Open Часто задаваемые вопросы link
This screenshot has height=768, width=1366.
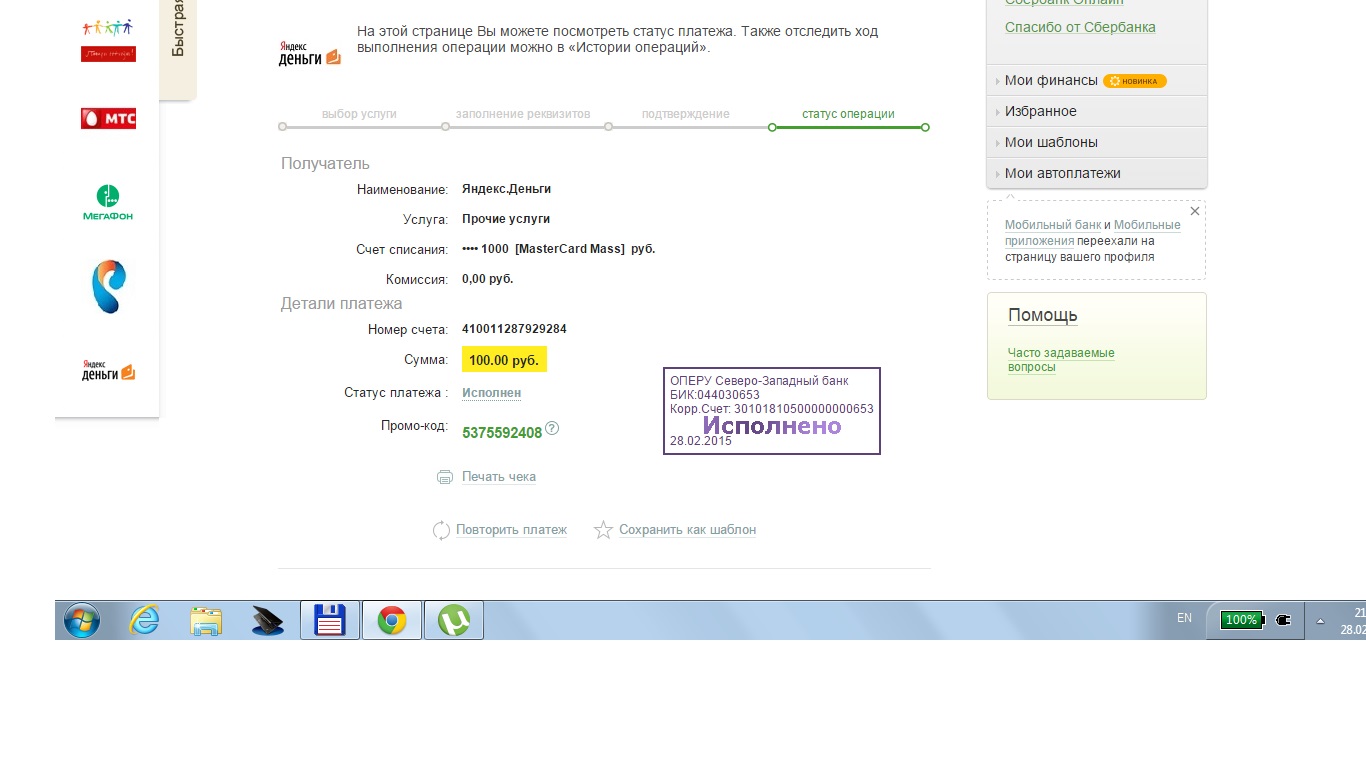pos(1060,360)
